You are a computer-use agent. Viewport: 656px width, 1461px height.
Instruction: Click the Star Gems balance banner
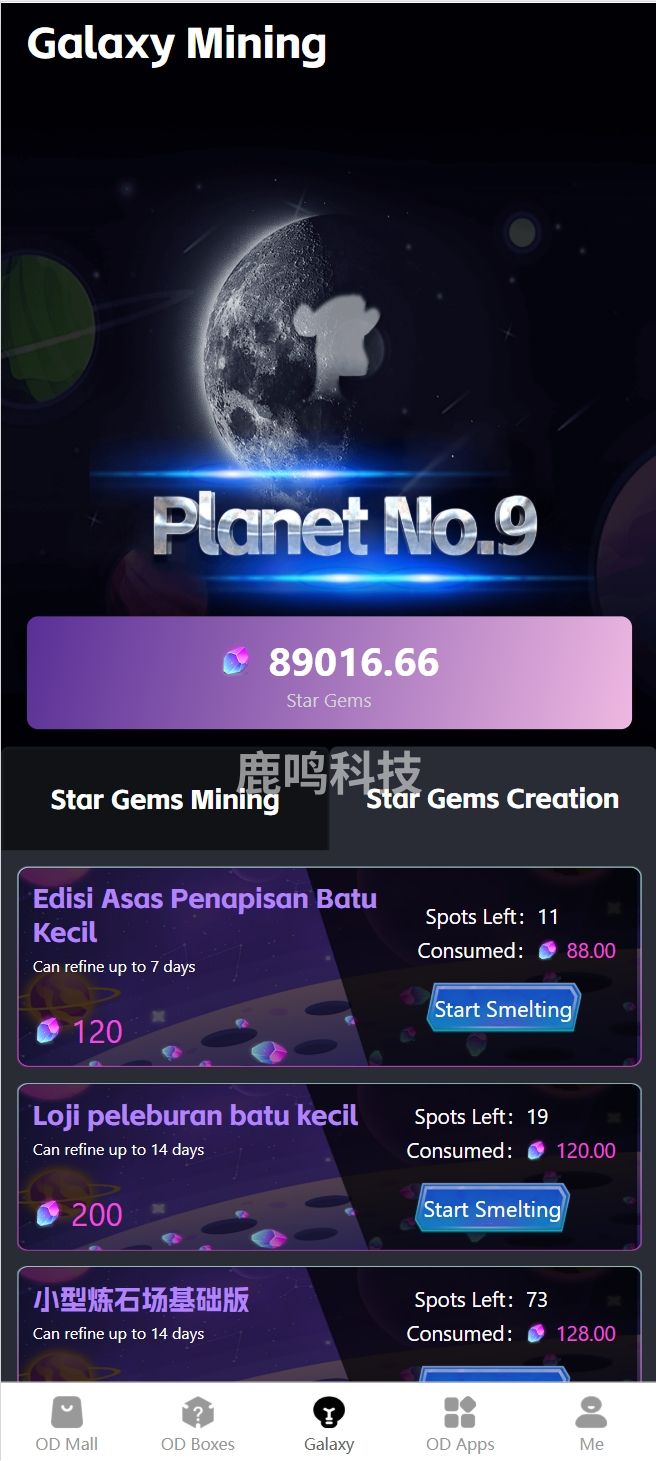click(x=329, y=672)
